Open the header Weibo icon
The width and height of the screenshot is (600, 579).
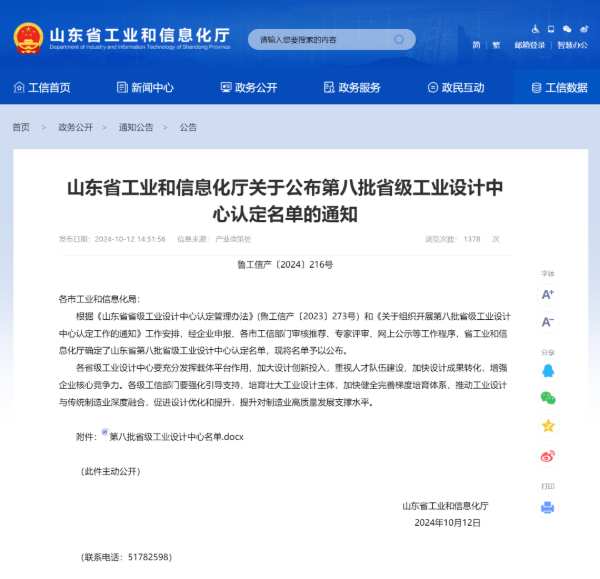point(584,29)
